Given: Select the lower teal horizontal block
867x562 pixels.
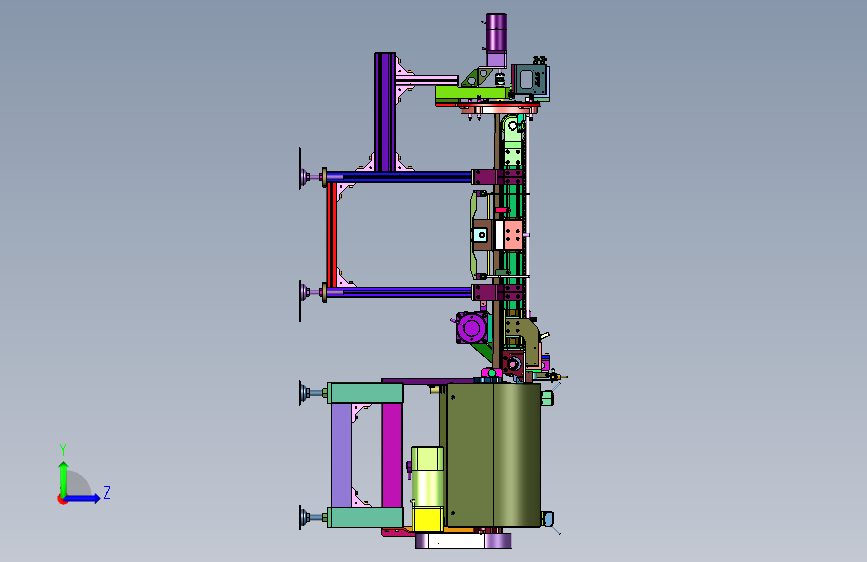Looking at the screenshot, I should pyautogui.click(x=365, y=518).
